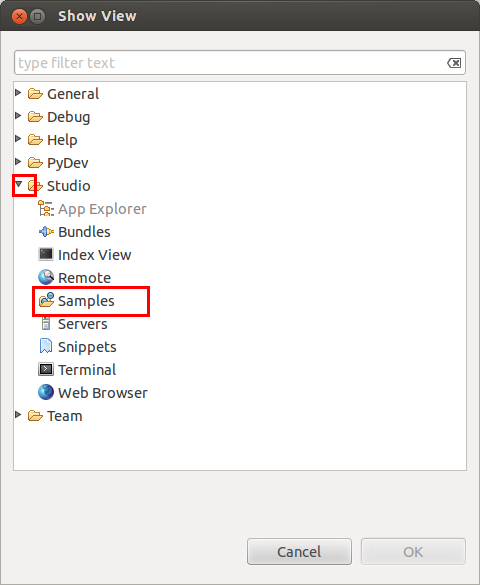This screenshot has width=480, height=585.
Task: Clear filter text with the erase icon
Action: pos(454,63)
